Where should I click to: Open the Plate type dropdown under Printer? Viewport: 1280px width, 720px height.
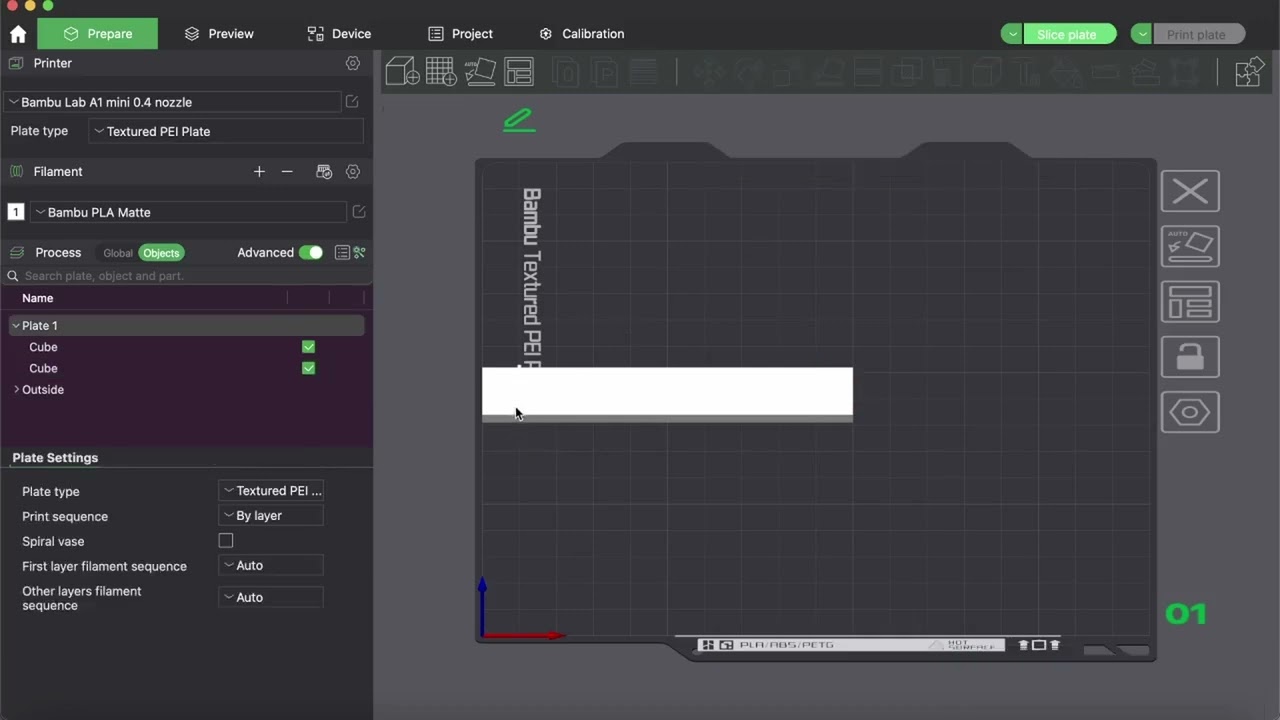point(226,131)
